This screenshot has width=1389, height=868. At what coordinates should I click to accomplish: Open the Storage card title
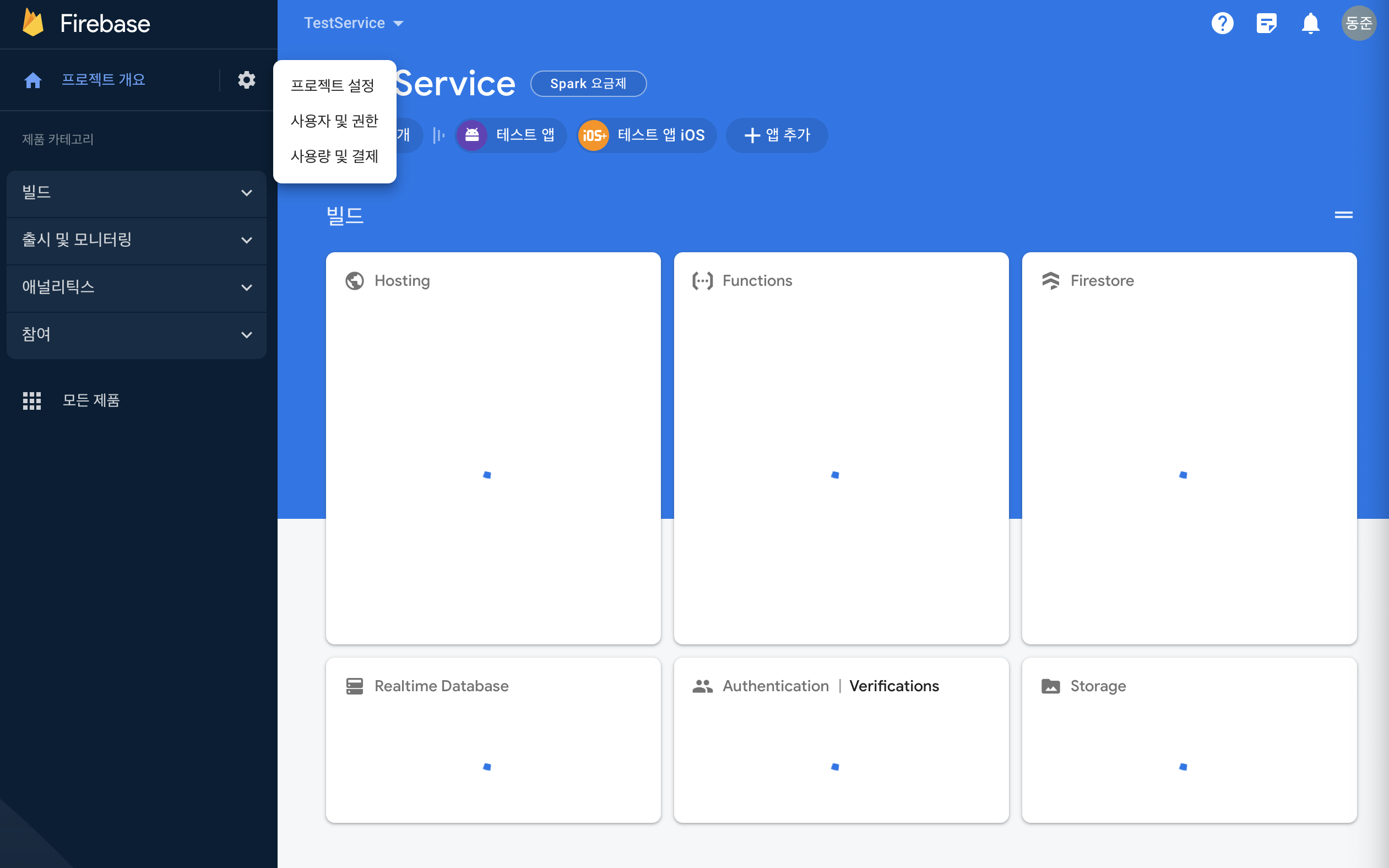(1098, 686)
